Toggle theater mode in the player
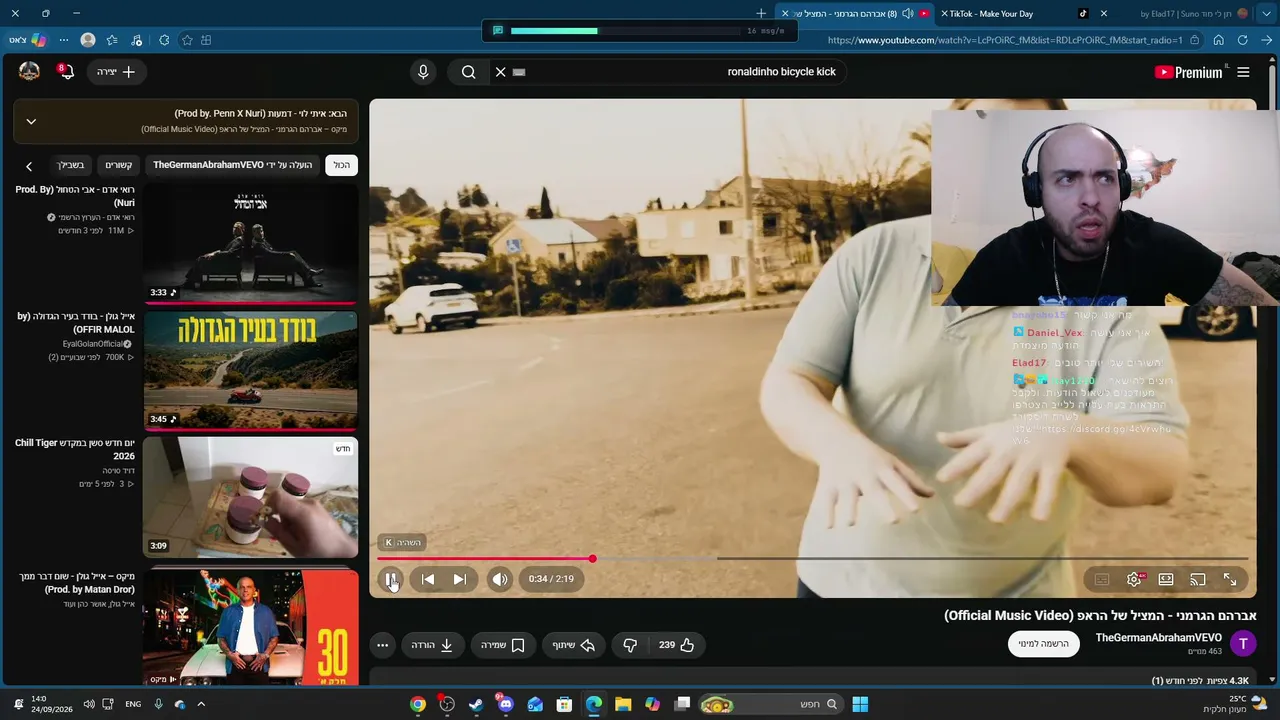This screenshot has width=1280, height=720. 1166,579
